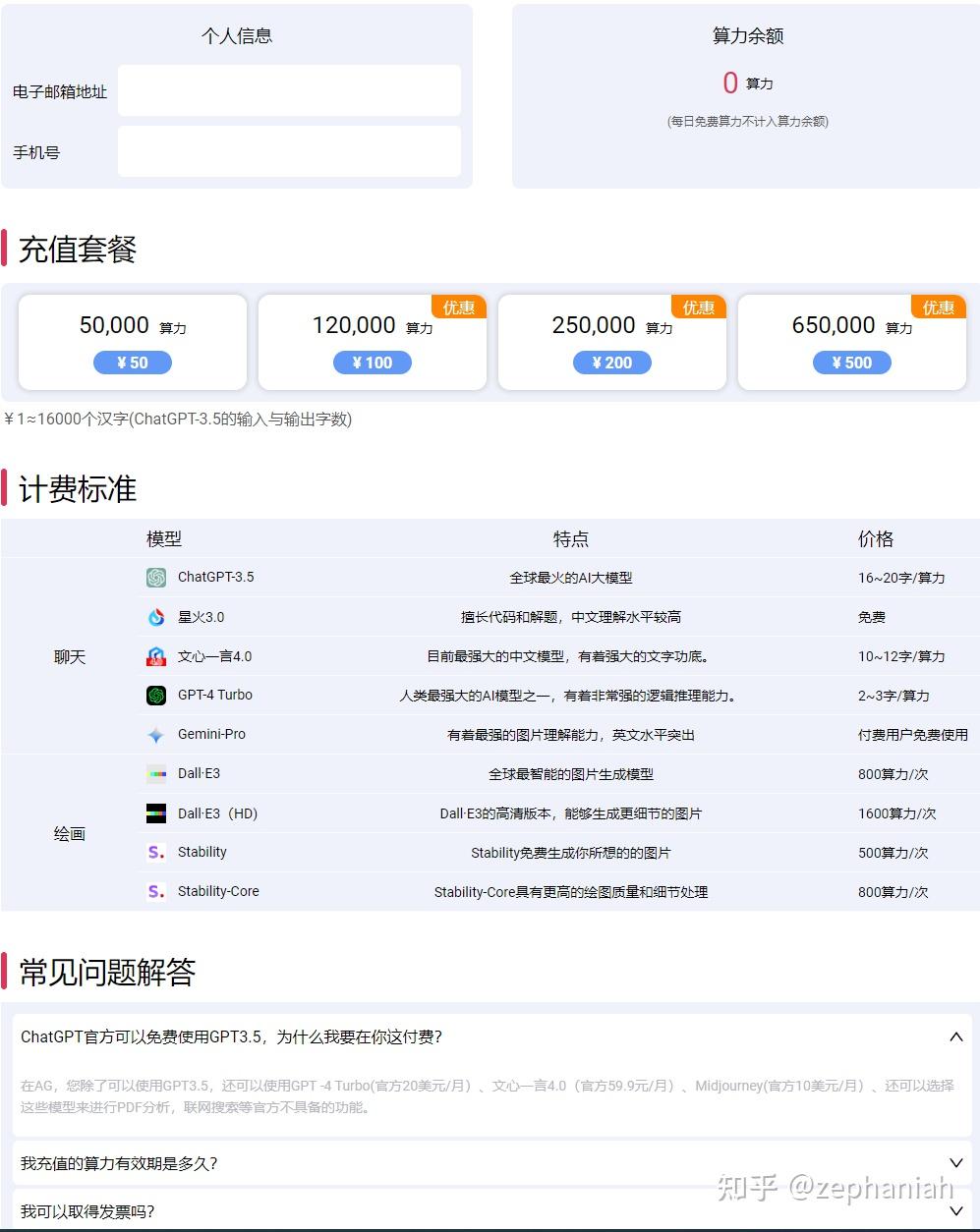Click the 文心一言4.0 model icon

pos(156,656)
